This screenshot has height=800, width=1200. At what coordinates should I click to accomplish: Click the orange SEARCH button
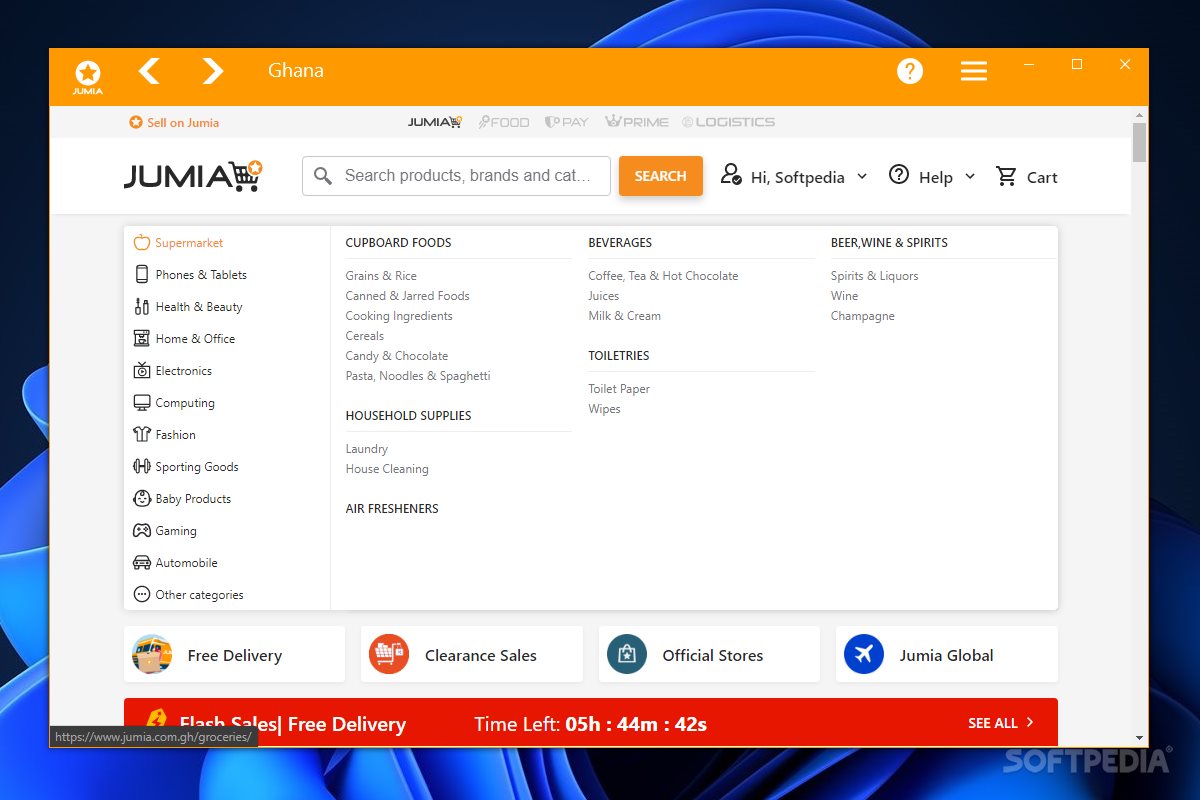[x=661, y=176]
